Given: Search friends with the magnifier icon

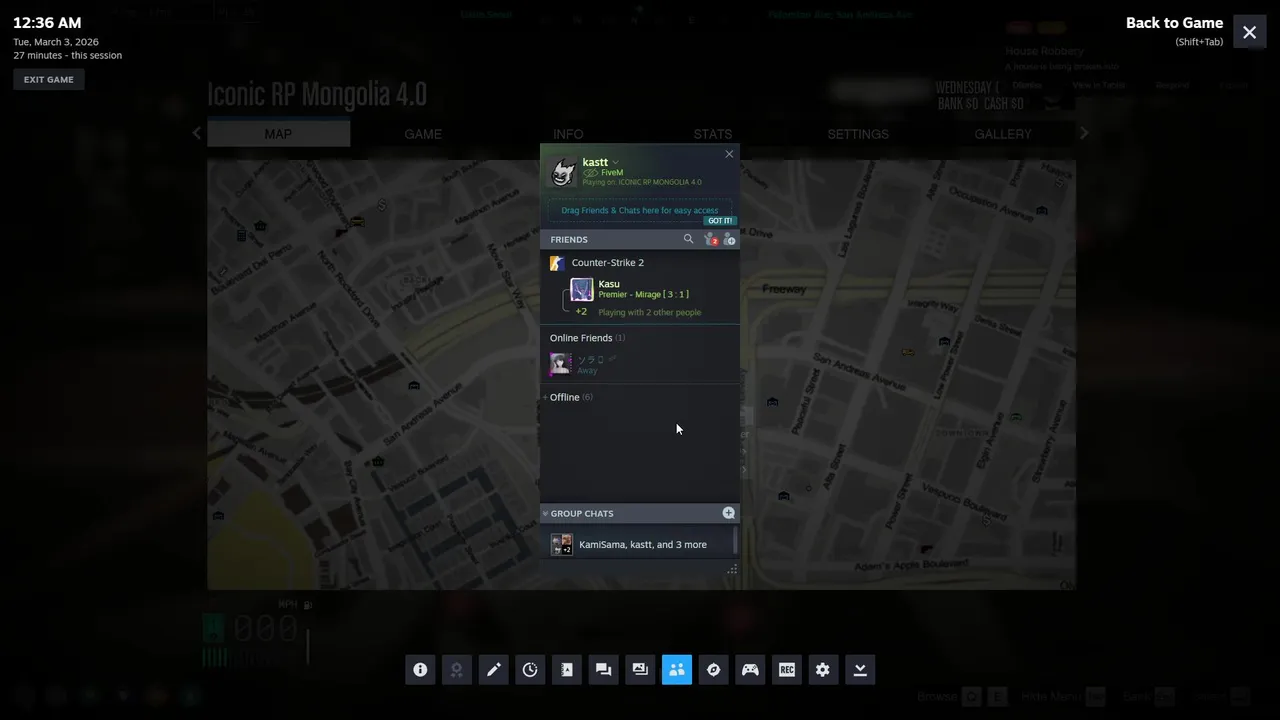Looking at the screenshot, I should [x=688, y=239].
